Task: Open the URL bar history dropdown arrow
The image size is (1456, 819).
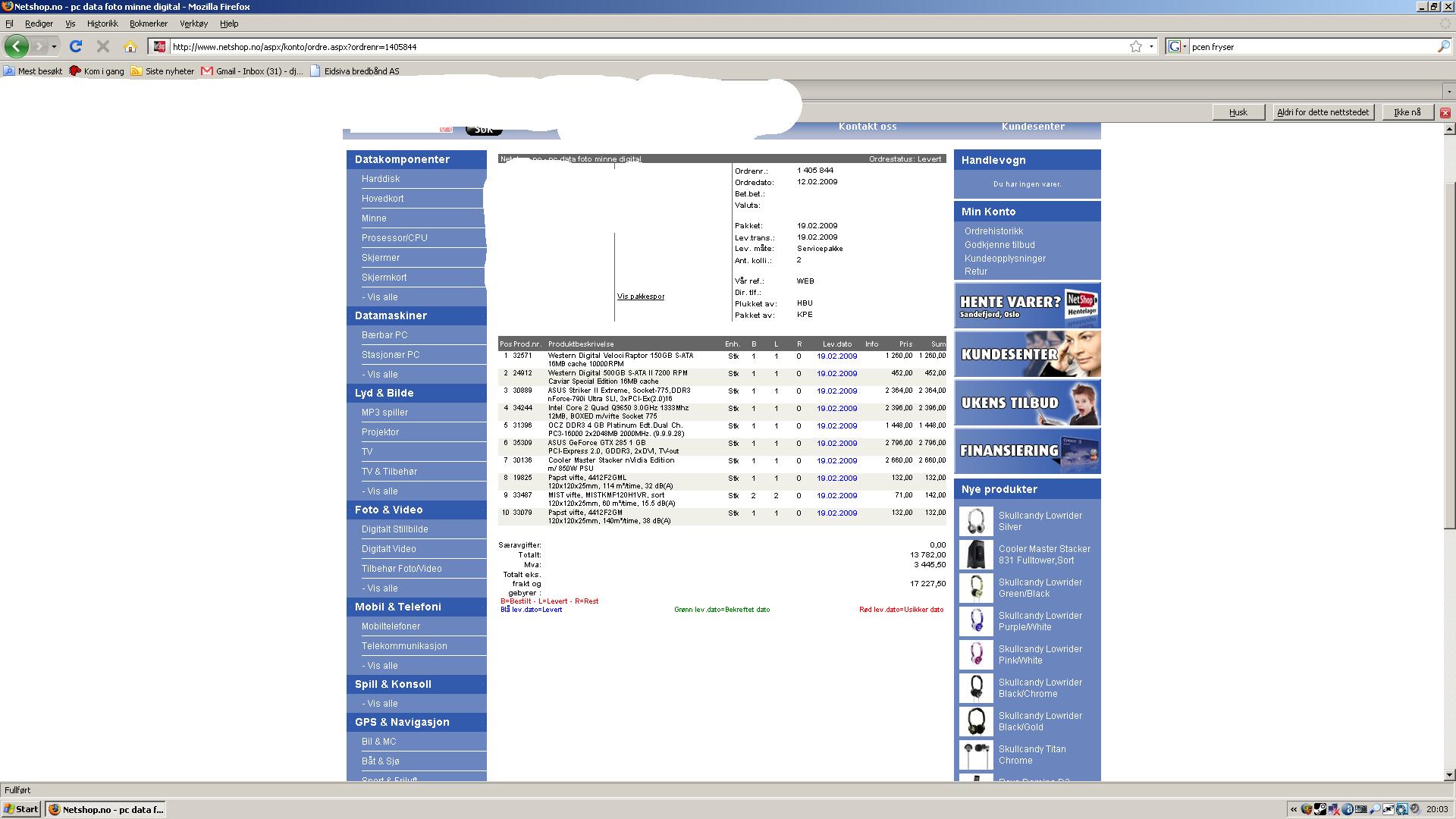Action: [1151, 46]
